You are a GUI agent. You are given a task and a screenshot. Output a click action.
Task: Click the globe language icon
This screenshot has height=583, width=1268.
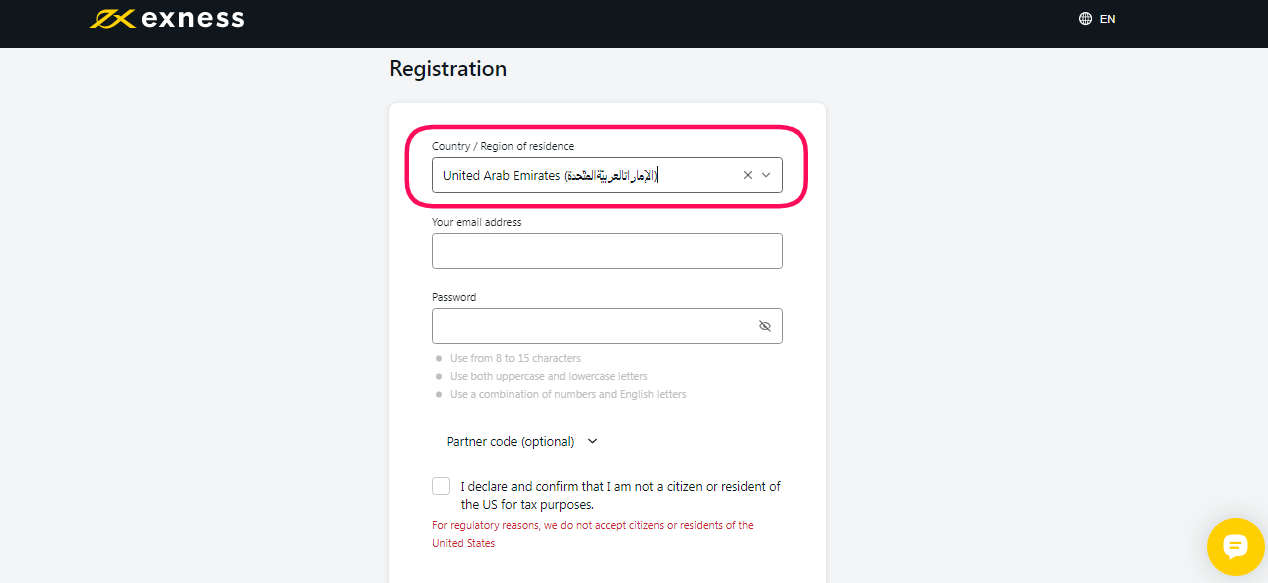[x=1085, y=19]
